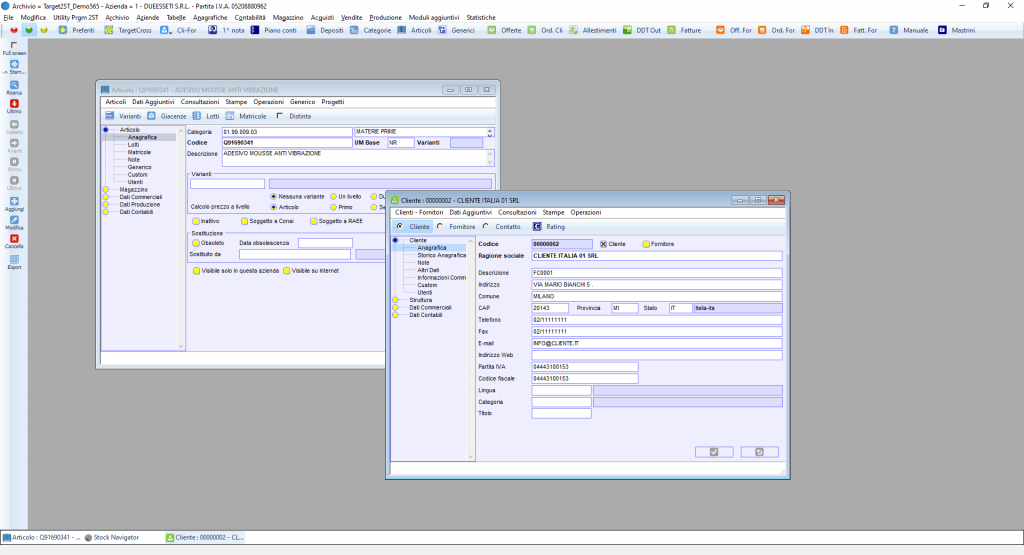The image size is (1024, 555).
Task: Expand Dati Produzione in Articolo tree
Action: tap(106, 205)
